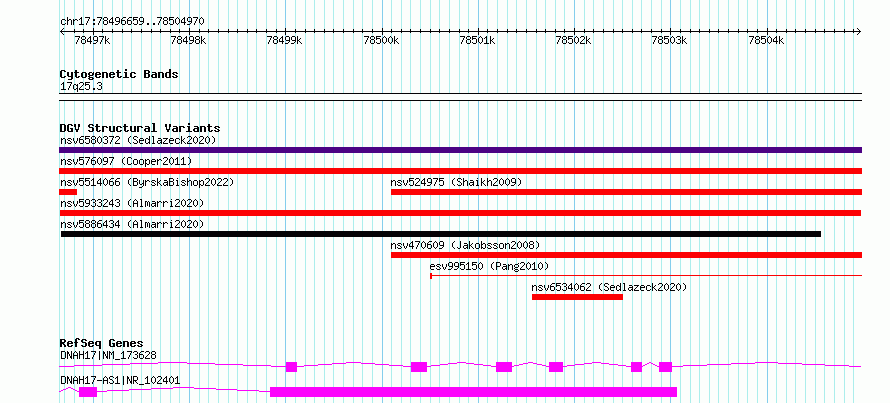Click the red nsv576097 variant bar

[460, 171]
